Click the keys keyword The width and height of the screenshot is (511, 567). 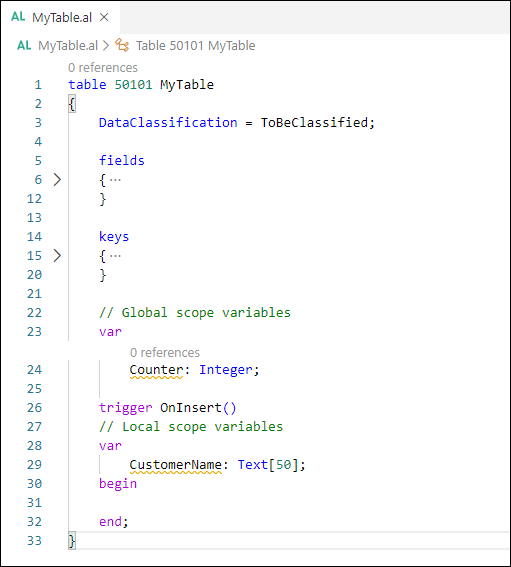[114, 237]
